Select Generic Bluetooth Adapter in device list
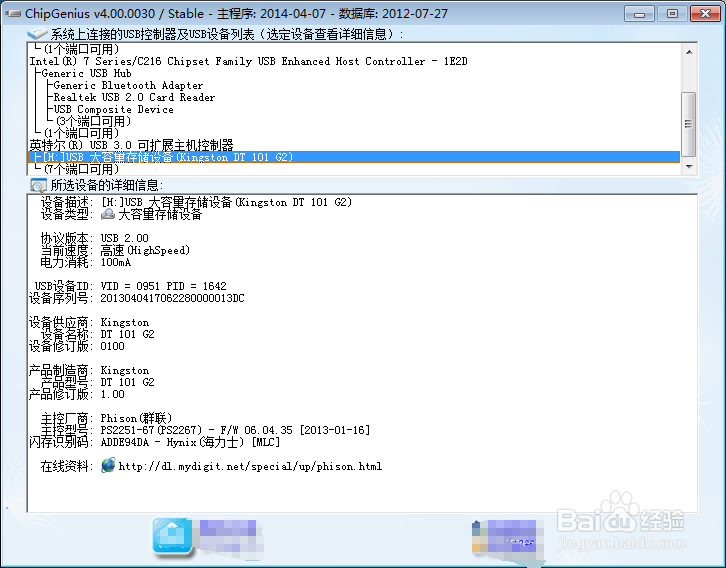726x568 pixels. pos(128,85)
